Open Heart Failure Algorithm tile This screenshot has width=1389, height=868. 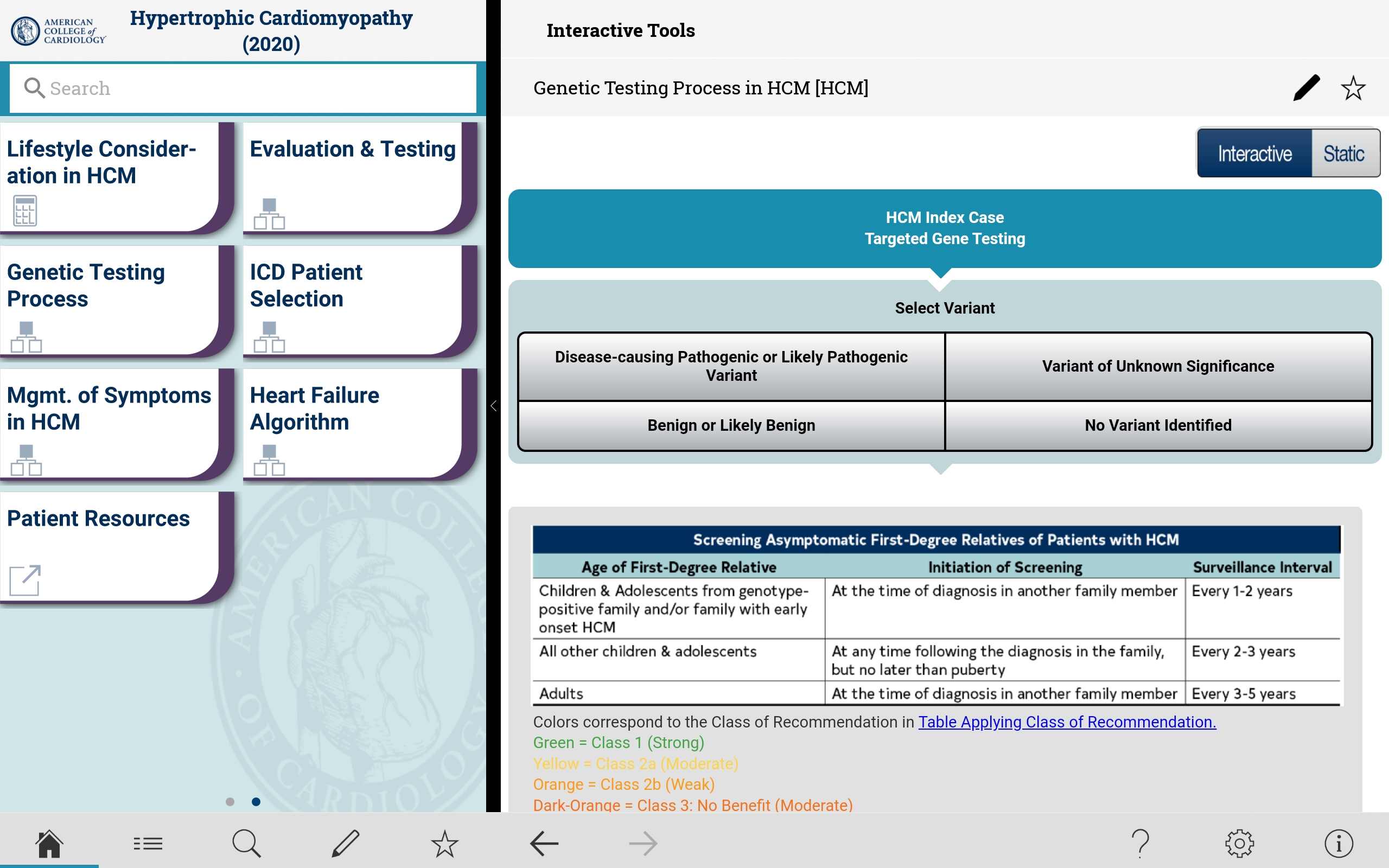(x=353, y=422)
